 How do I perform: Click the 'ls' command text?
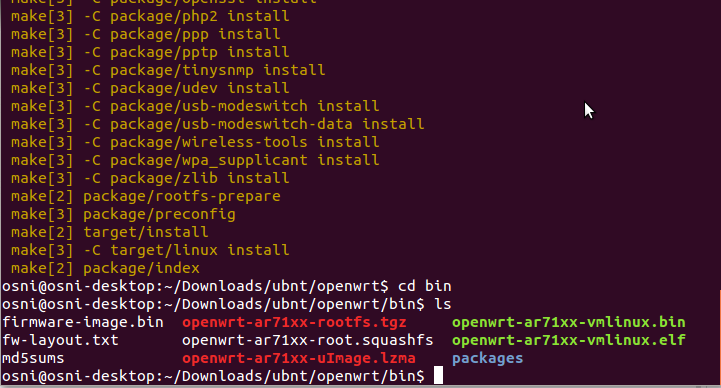point(442,304)
